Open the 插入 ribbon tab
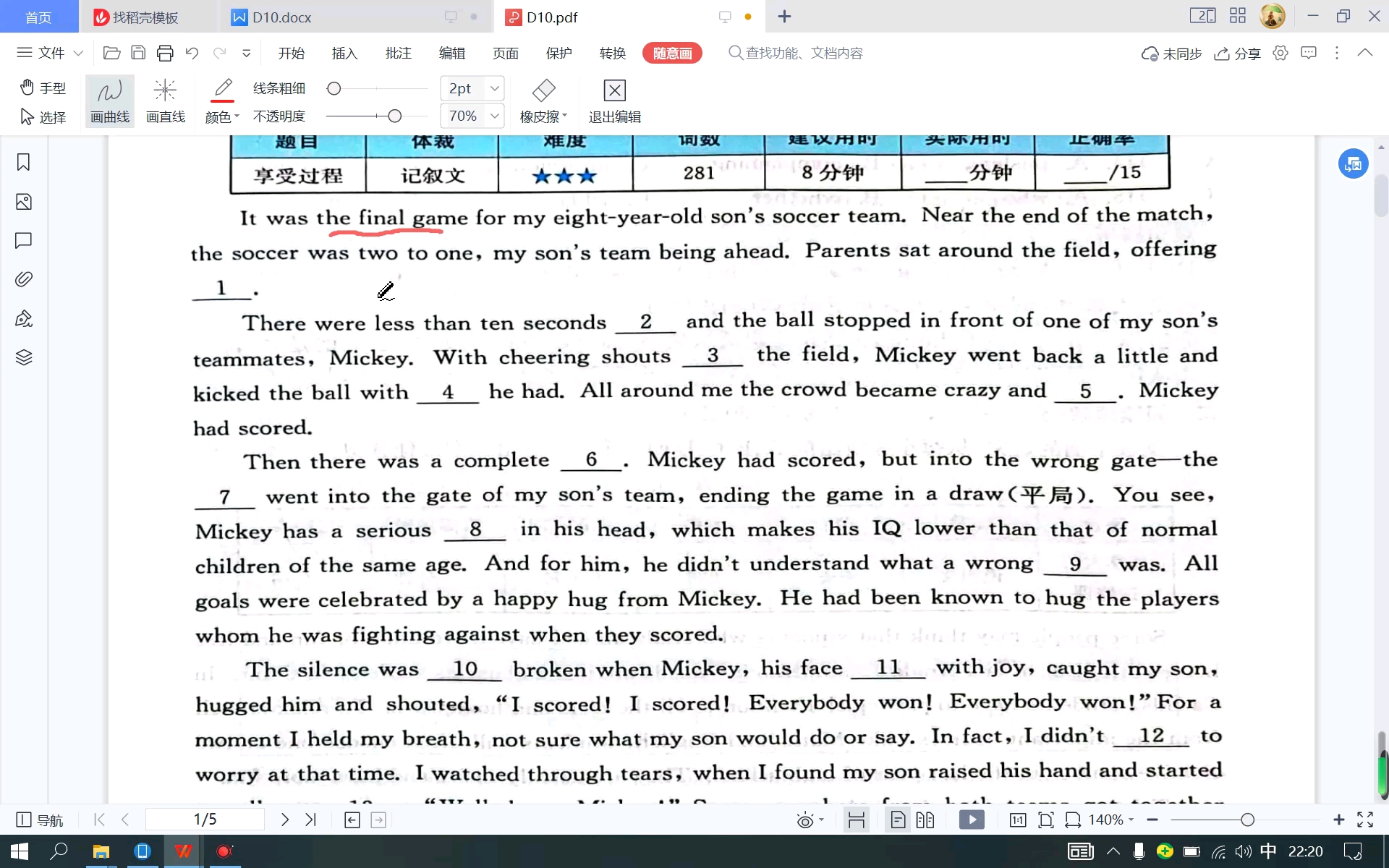Viewport: 1389px width, 868px height. pyautogui.click(x=344, y=53)
